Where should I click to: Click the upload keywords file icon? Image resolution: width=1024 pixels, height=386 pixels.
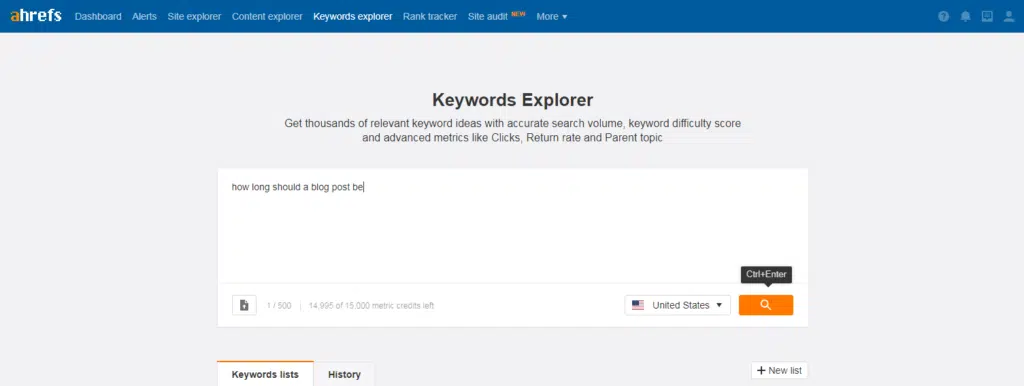244,305
